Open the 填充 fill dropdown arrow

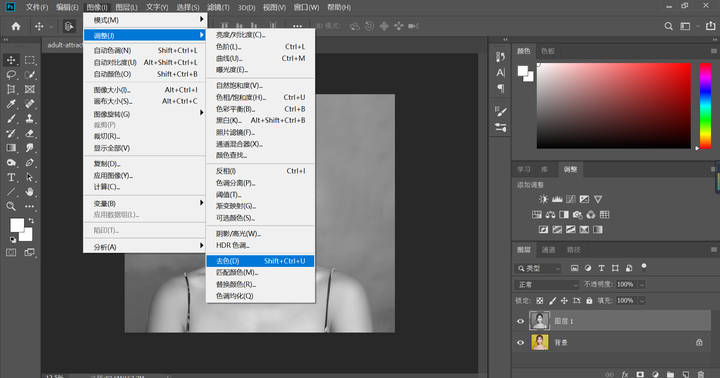point(642,301)
